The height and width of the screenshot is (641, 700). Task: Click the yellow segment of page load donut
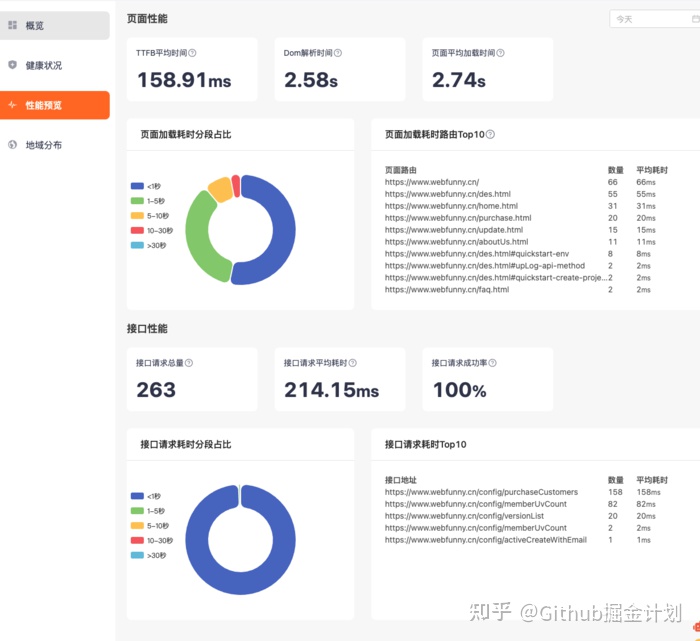tap(220, 189)
